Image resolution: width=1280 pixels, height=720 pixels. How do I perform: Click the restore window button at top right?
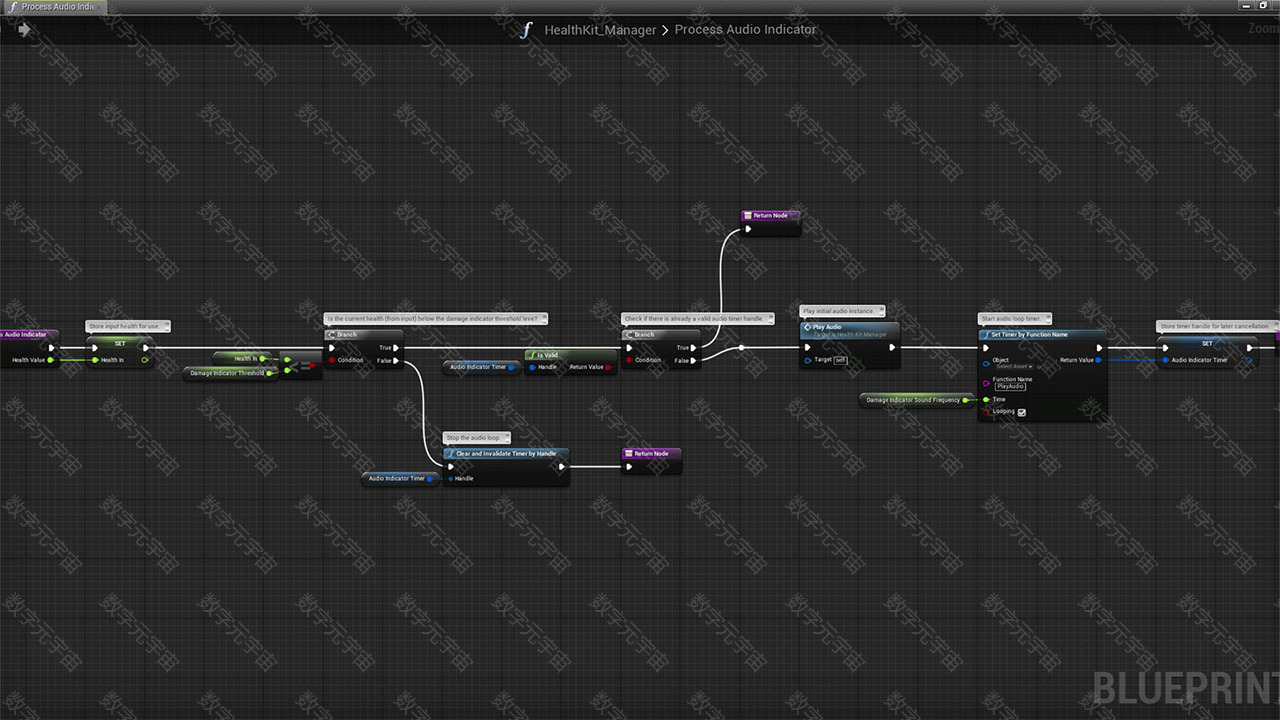[1263, 5]
